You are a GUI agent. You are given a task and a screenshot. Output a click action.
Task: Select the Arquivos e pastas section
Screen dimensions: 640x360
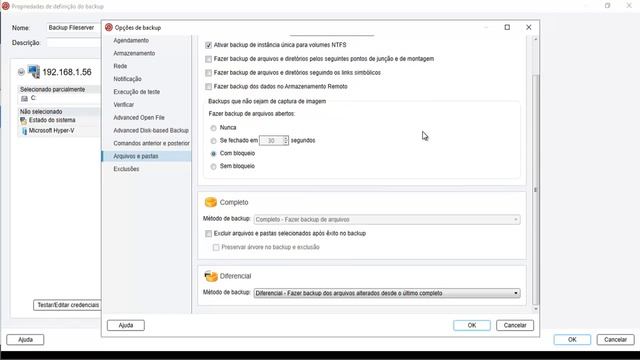click(x=146, y=156)
